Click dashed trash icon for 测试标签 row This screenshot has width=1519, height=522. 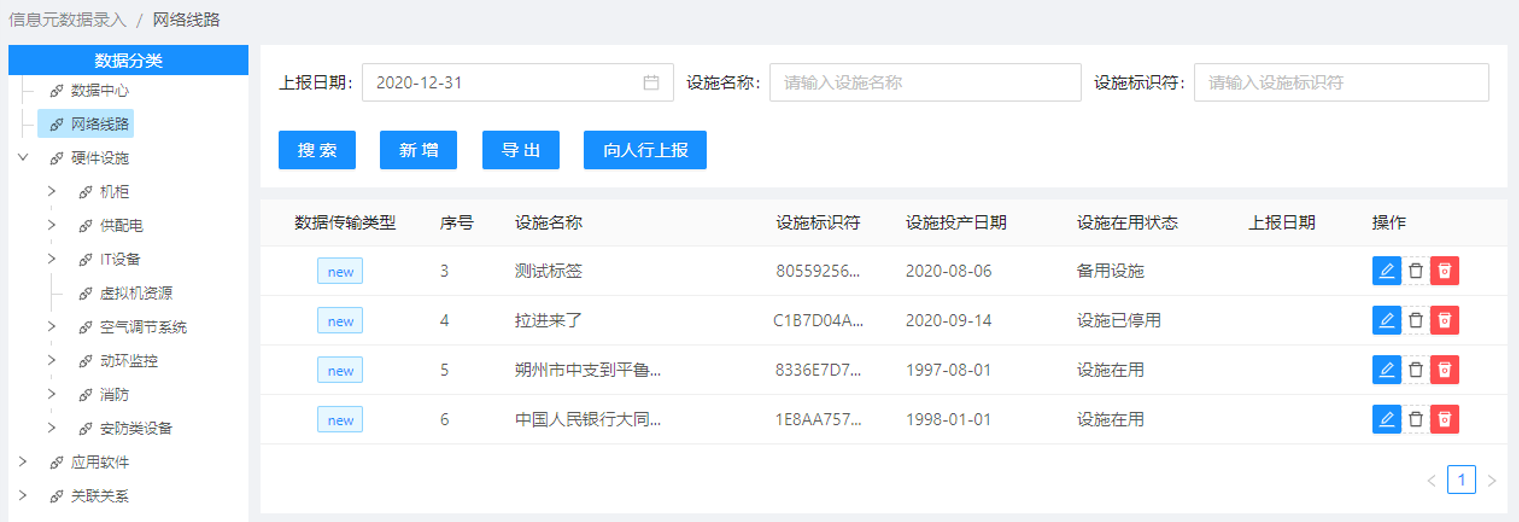(x=1415, y=271)
